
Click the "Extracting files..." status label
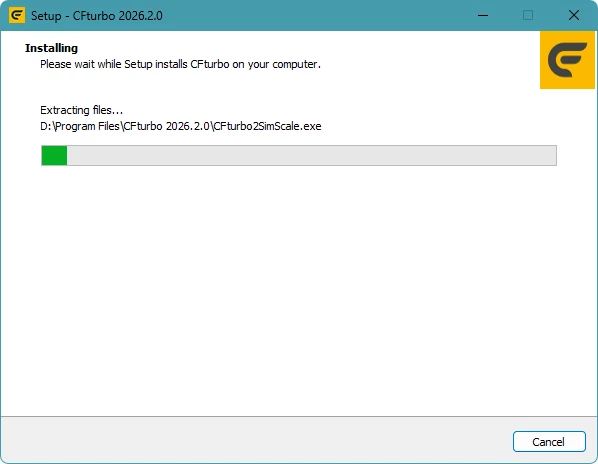(82, 110)
